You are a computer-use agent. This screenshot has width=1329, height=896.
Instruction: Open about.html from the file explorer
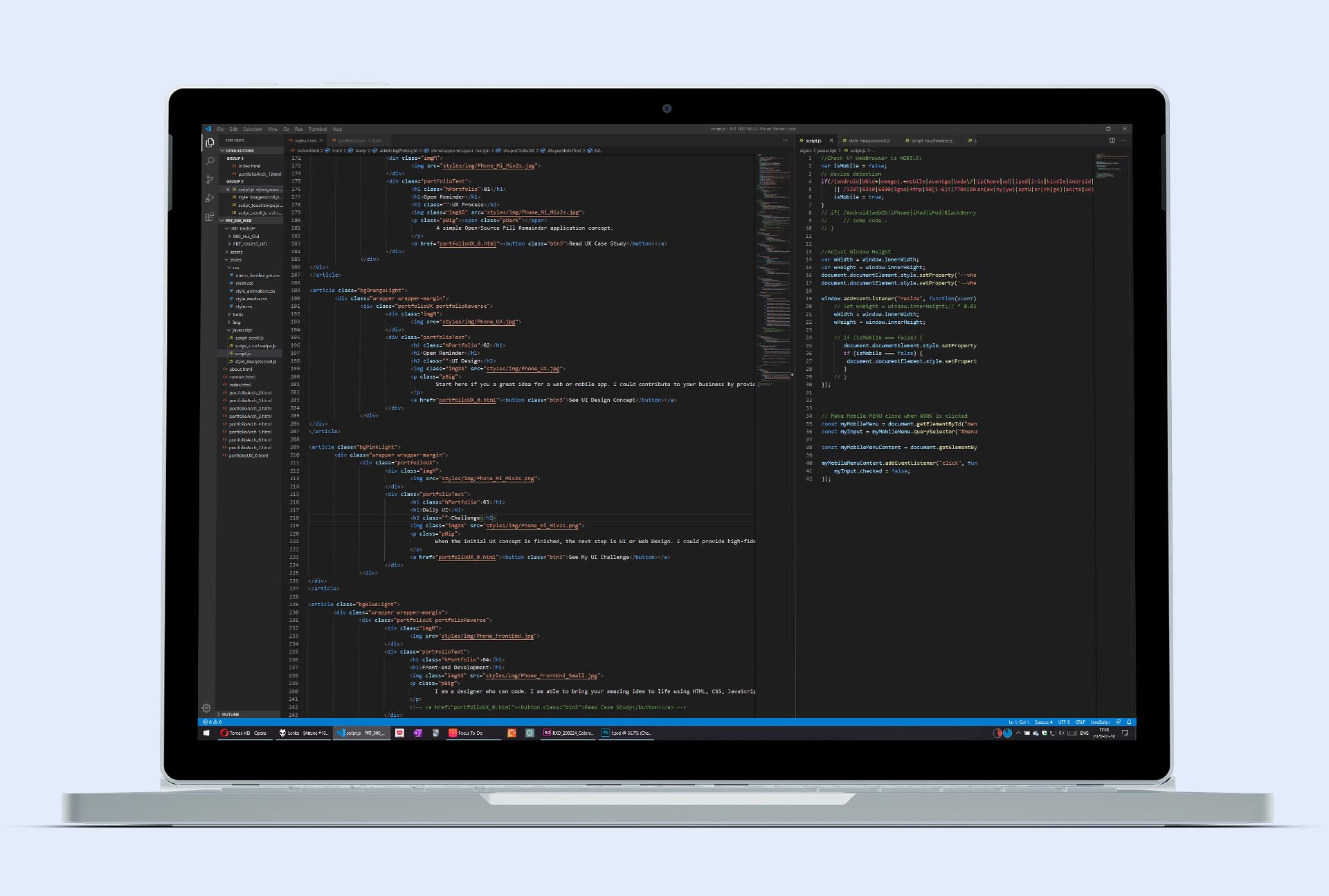pos(241,369)
